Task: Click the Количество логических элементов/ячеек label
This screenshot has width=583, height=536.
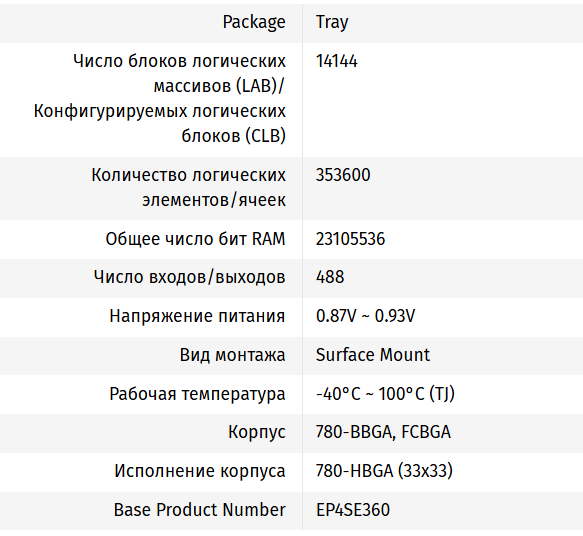Action: click(189, 187)
